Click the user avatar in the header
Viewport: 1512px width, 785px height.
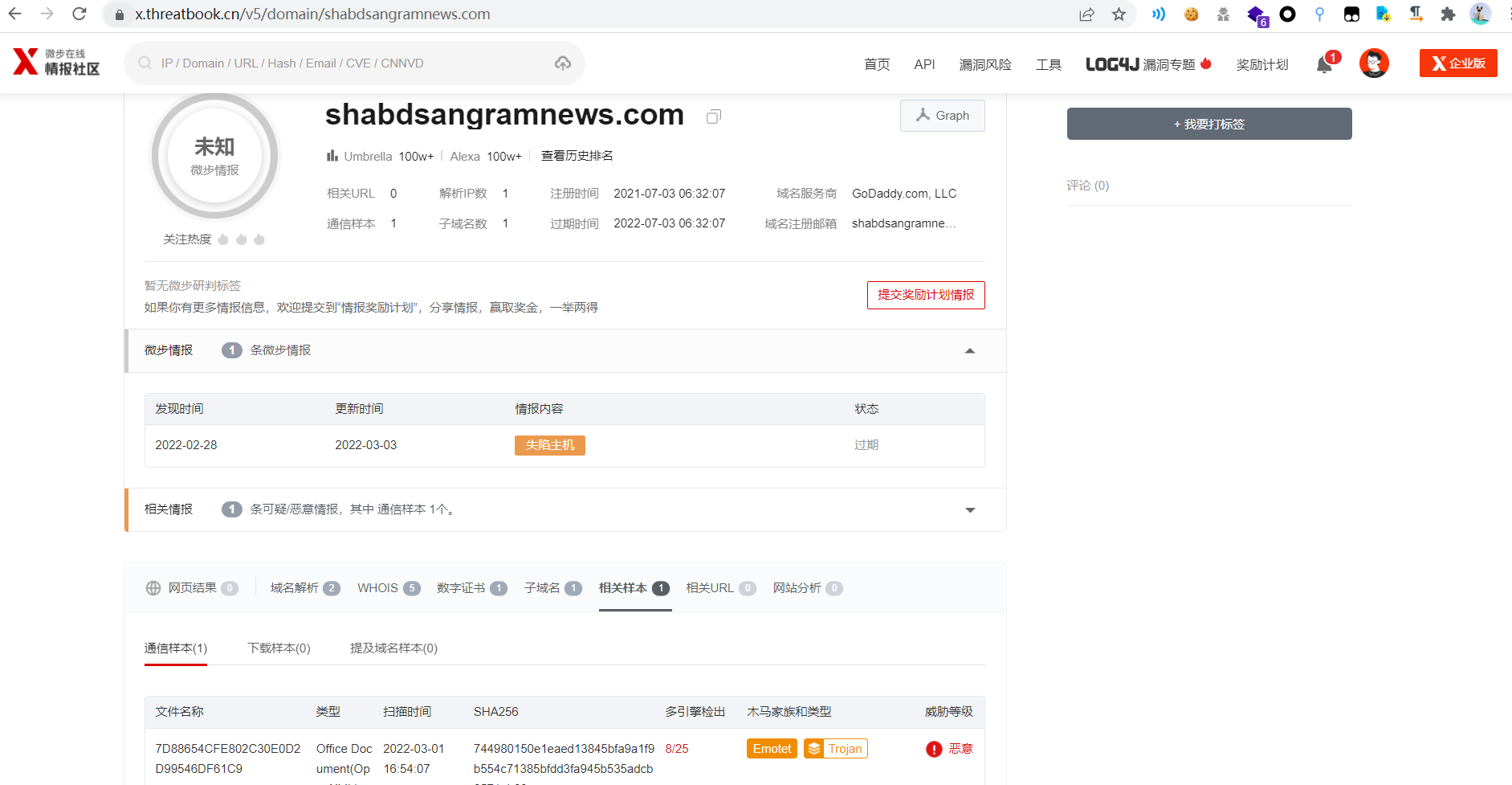[1373, 63]
